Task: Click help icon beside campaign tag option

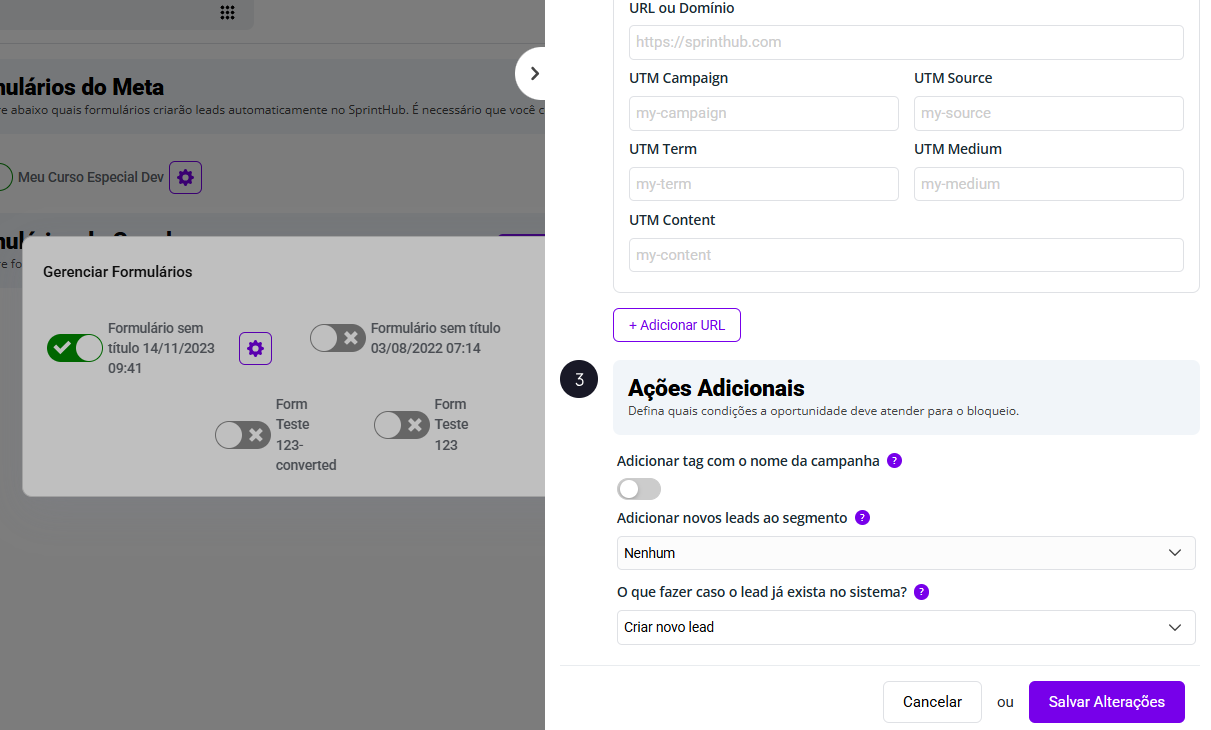Action: [894, 461]
